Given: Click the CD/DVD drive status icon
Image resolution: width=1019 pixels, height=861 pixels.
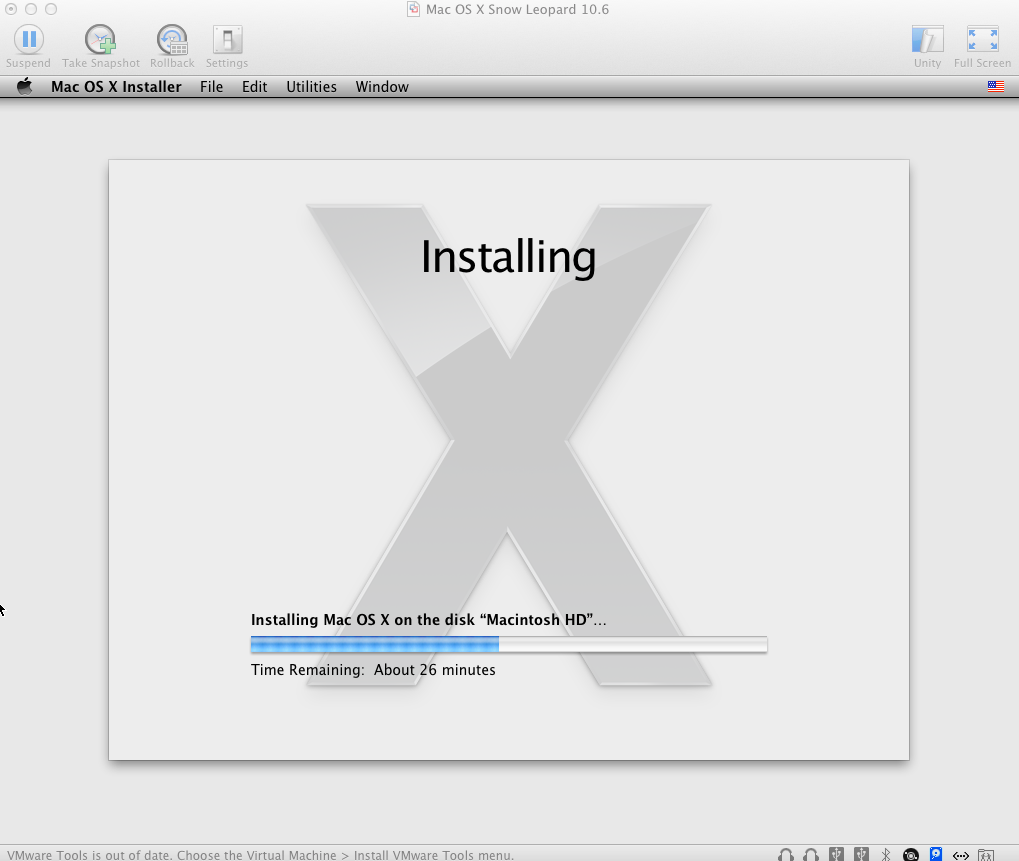Looking at the screenshot, I should coord(911,855).
